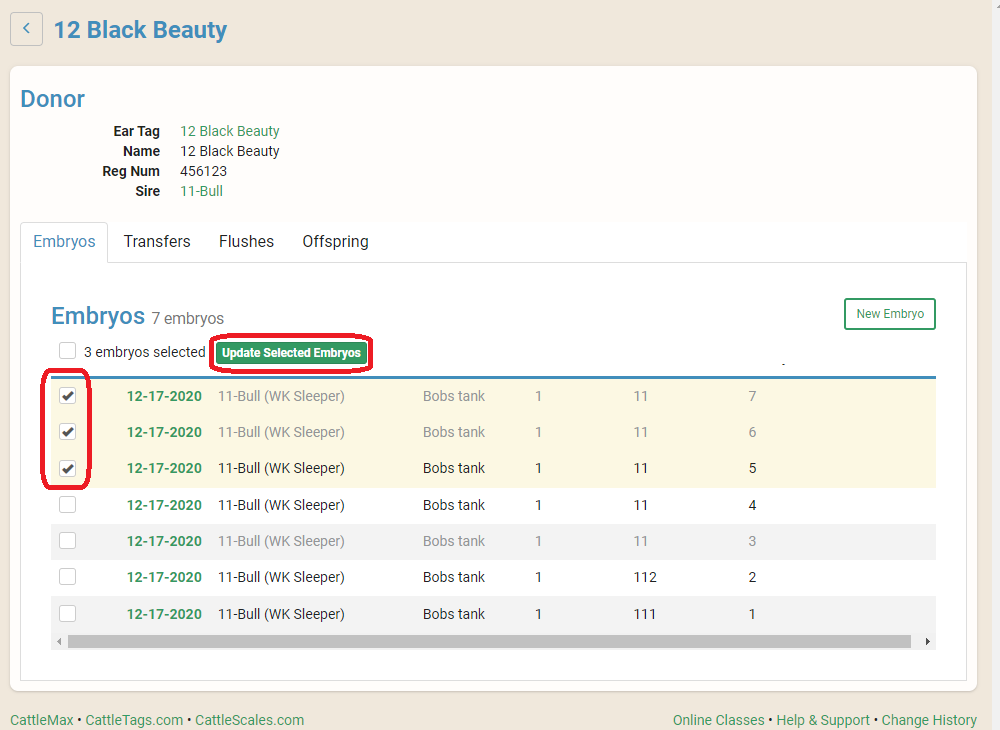
Task: Open the 12-17-2020 date link in row 5
Action: (x=164, y=468)
